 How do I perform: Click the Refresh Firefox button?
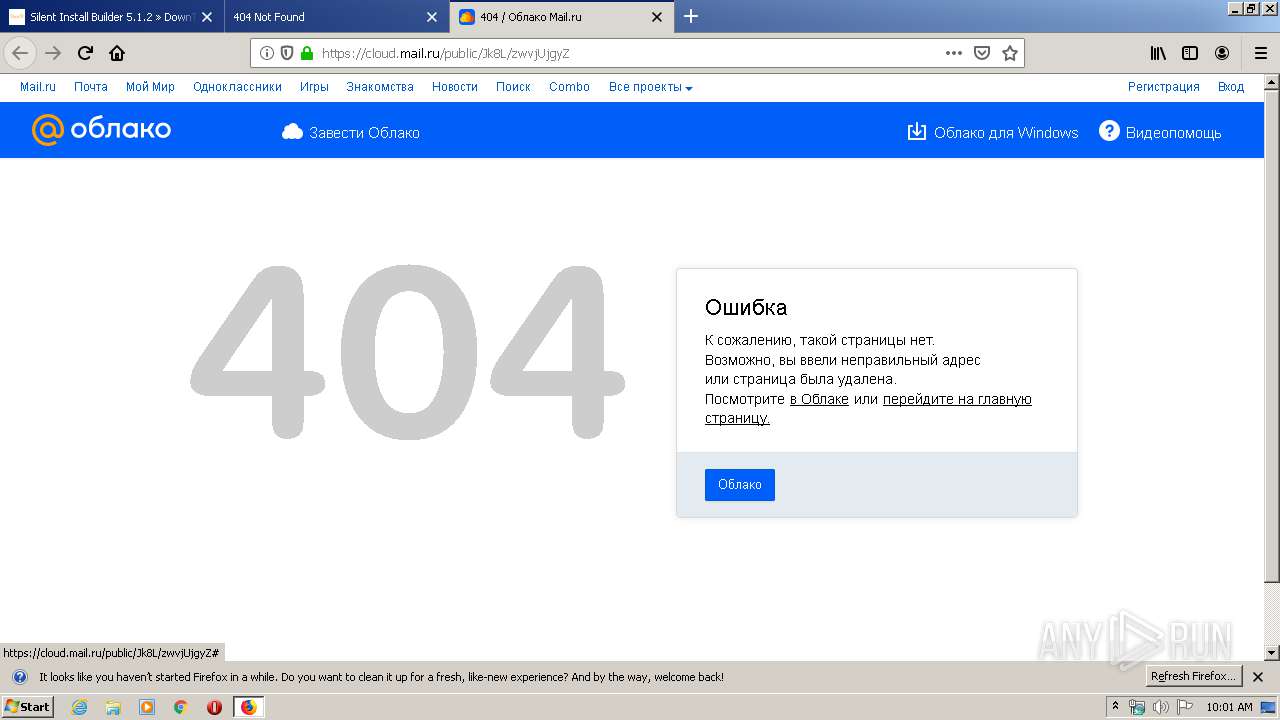(x=1193, y=677)
